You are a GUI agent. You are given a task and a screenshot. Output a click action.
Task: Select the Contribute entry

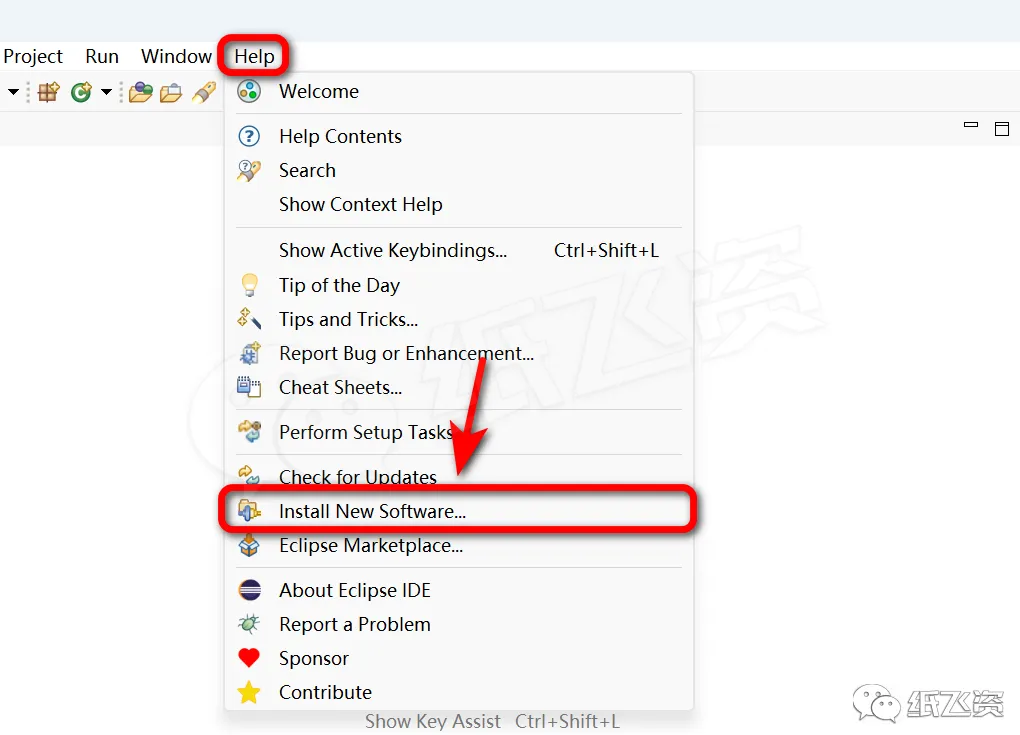tap(459, 692)
